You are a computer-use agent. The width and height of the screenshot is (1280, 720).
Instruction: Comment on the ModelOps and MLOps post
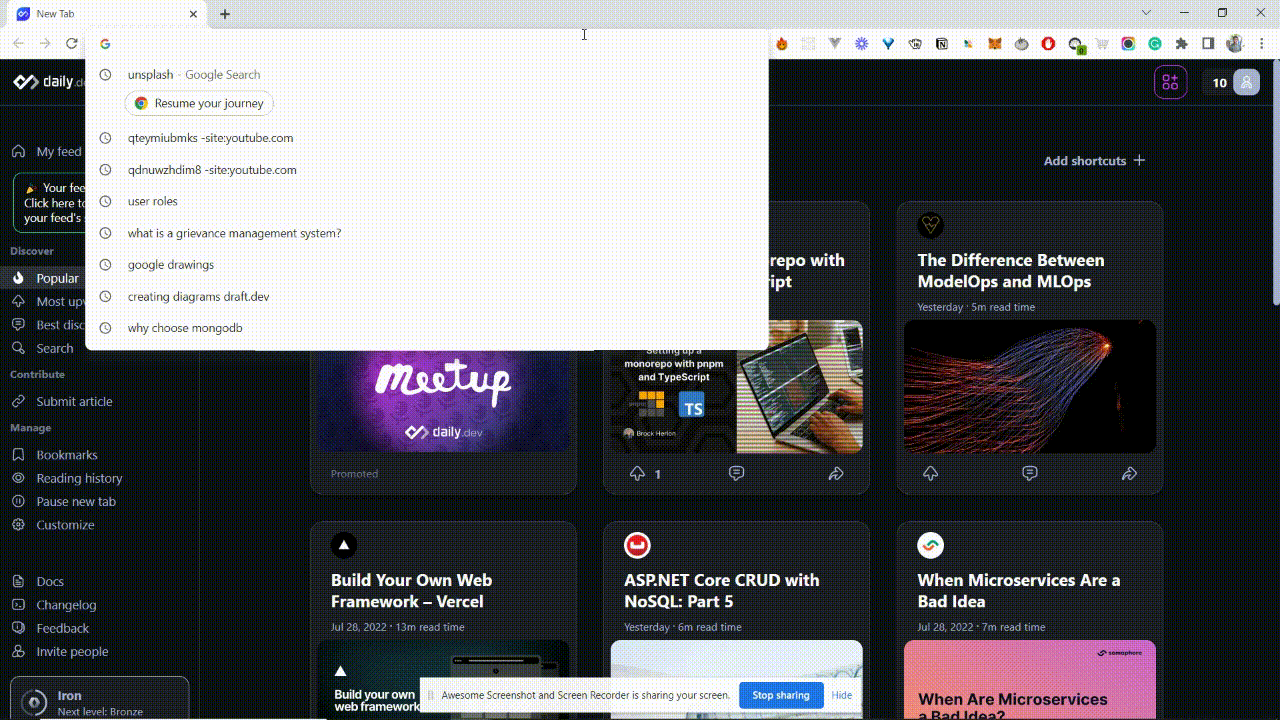click(1030, 474)
